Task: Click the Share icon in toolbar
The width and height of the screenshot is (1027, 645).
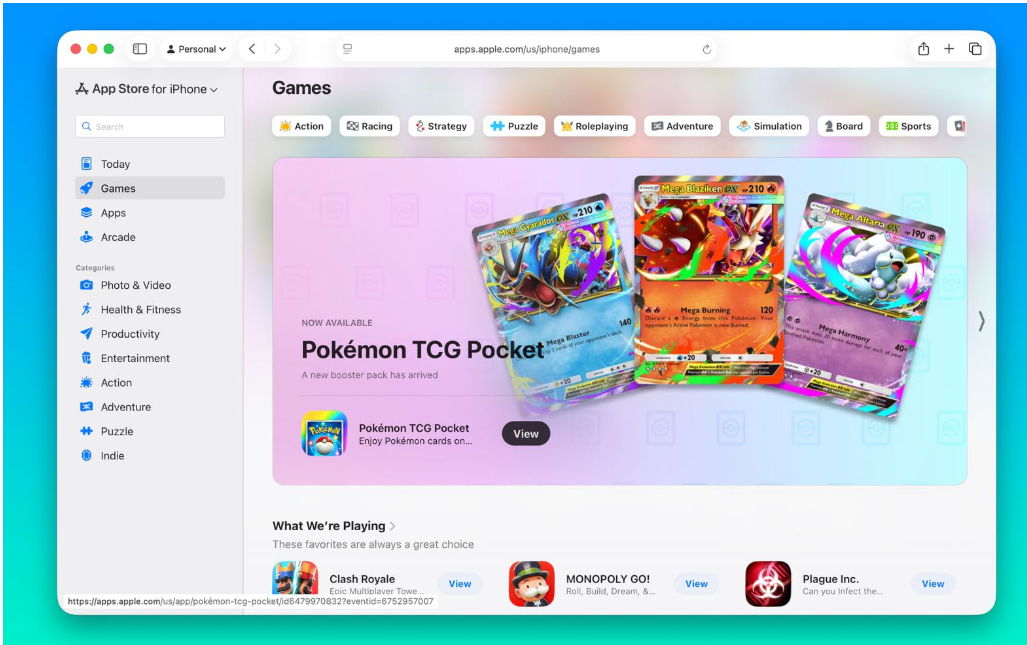Action: [x=923, y=49]
